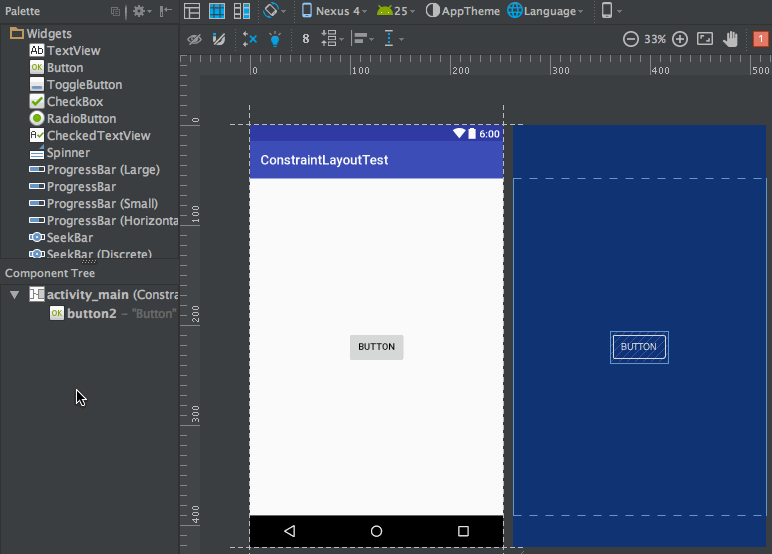Zoom in with the plus icon
Screen dimensions: 772x554
coord(680,39)
